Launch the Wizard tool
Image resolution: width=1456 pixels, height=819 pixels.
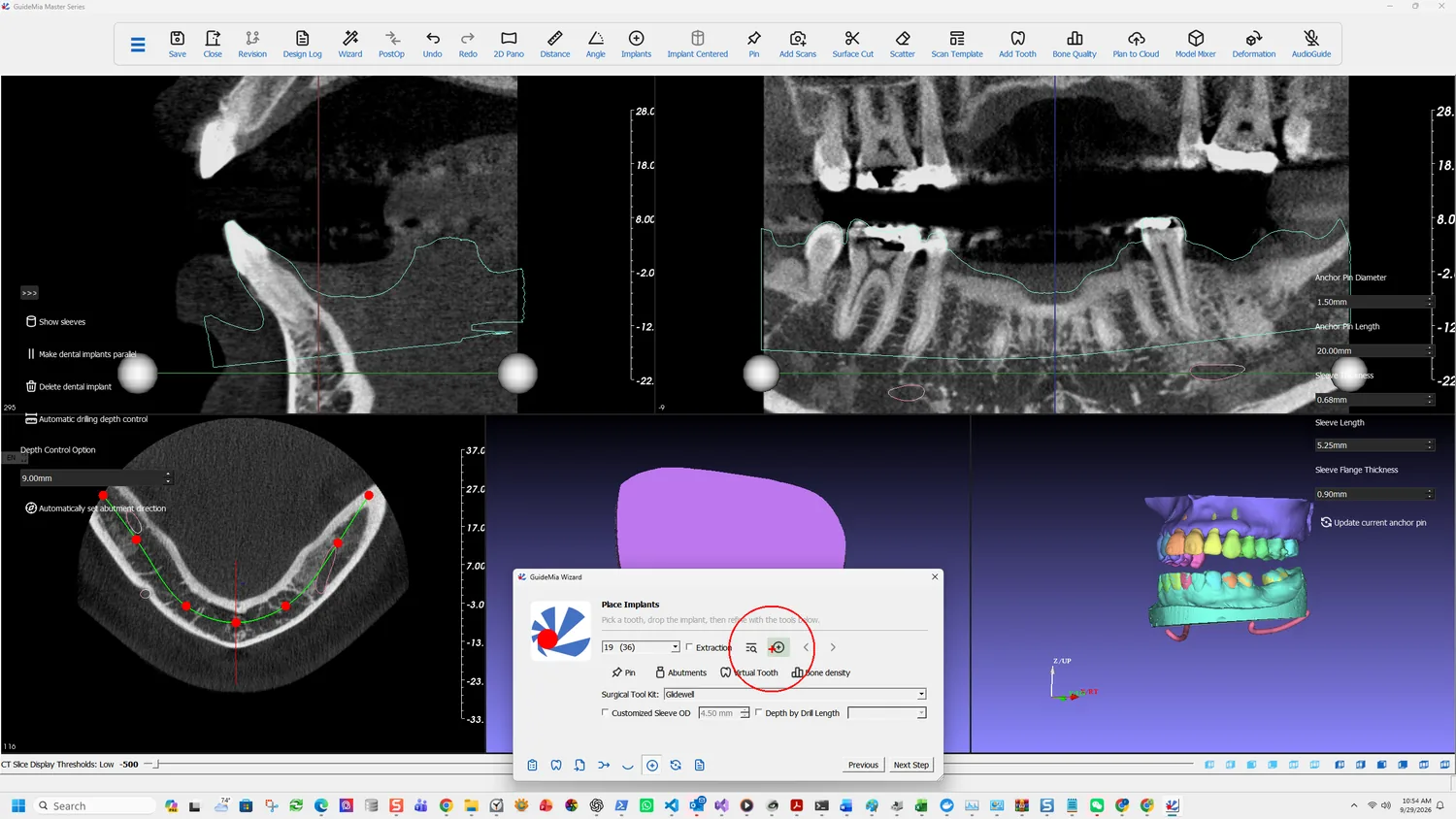(x=350, y=44)
